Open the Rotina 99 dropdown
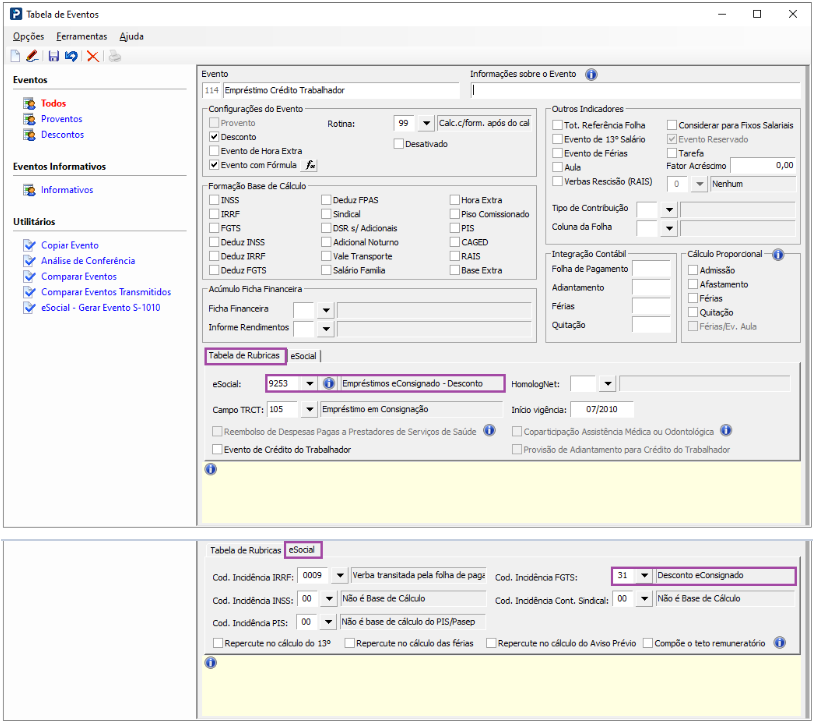813x724 pixels. point(426,123)
